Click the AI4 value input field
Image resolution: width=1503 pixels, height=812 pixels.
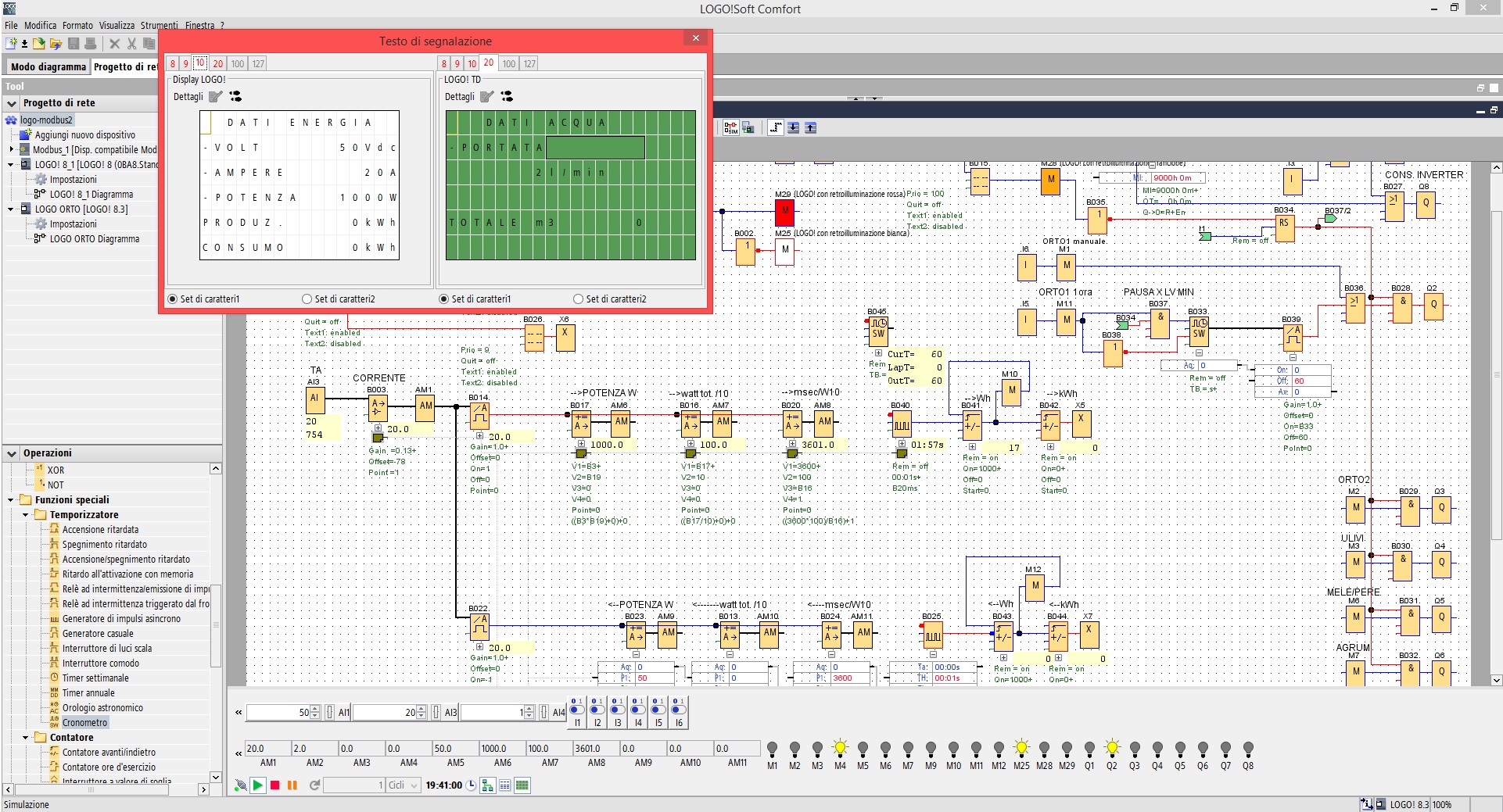click(493, 712)
